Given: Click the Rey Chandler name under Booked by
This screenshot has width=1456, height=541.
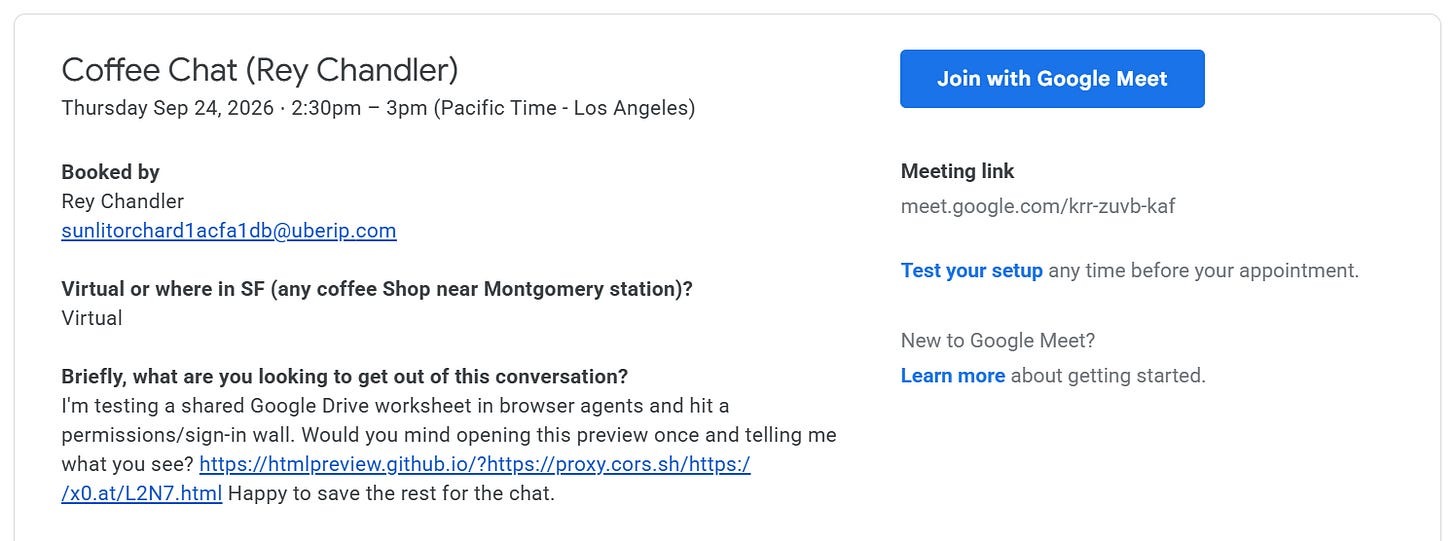Looking at the screenshot, I should (122, 201).
